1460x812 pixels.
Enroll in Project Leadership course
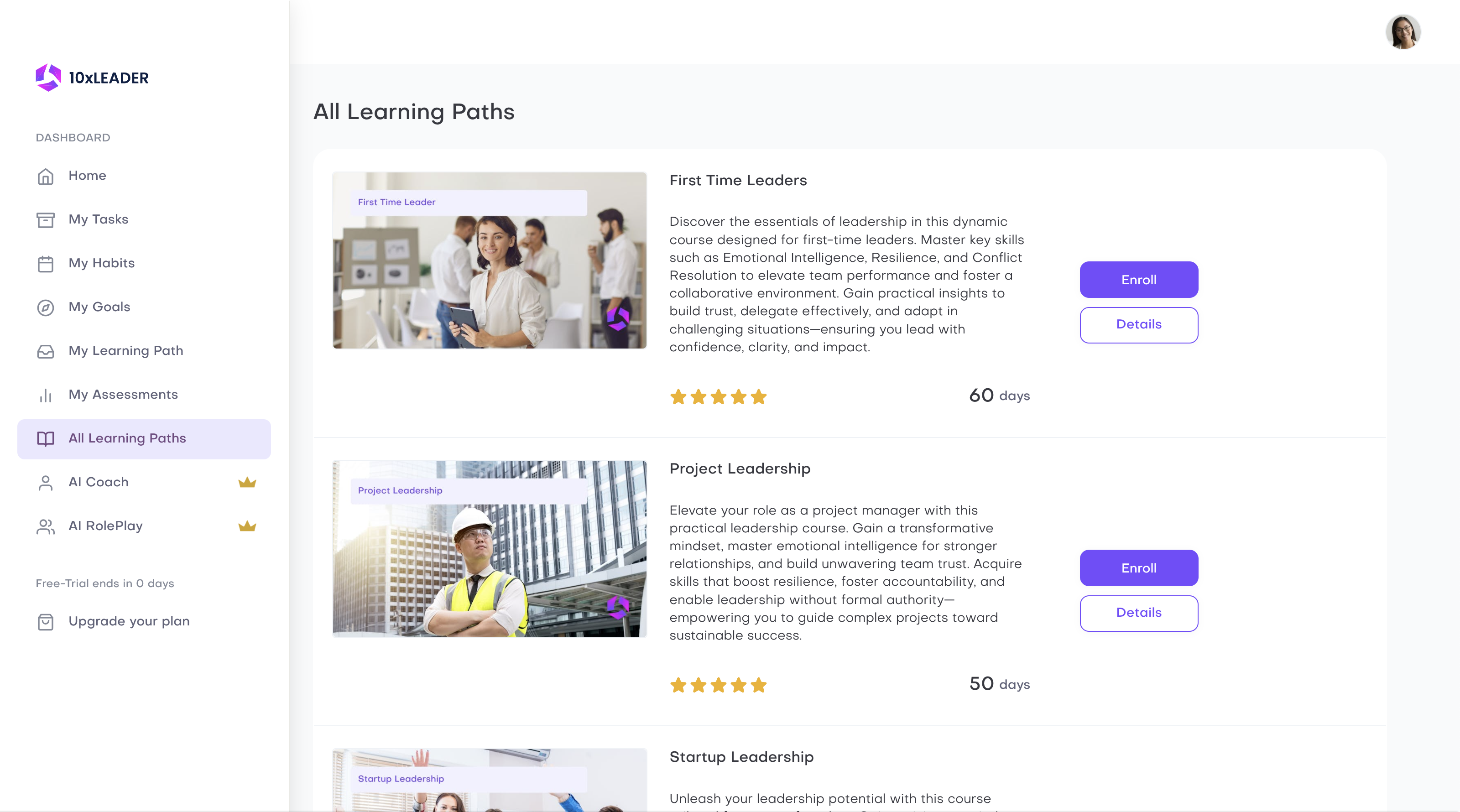tap(1139, 568)
